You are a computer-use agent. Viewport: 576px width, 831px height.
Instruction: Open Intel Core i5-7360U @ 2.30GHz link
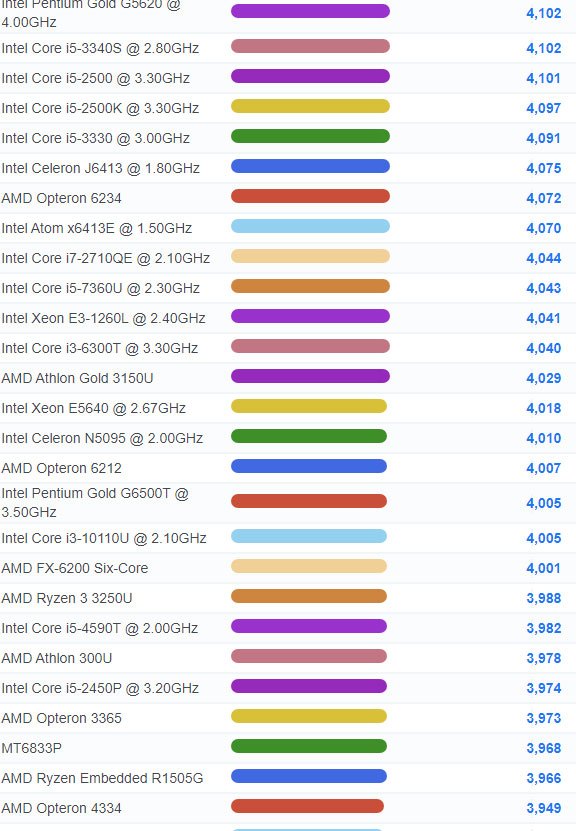[101, 288]
